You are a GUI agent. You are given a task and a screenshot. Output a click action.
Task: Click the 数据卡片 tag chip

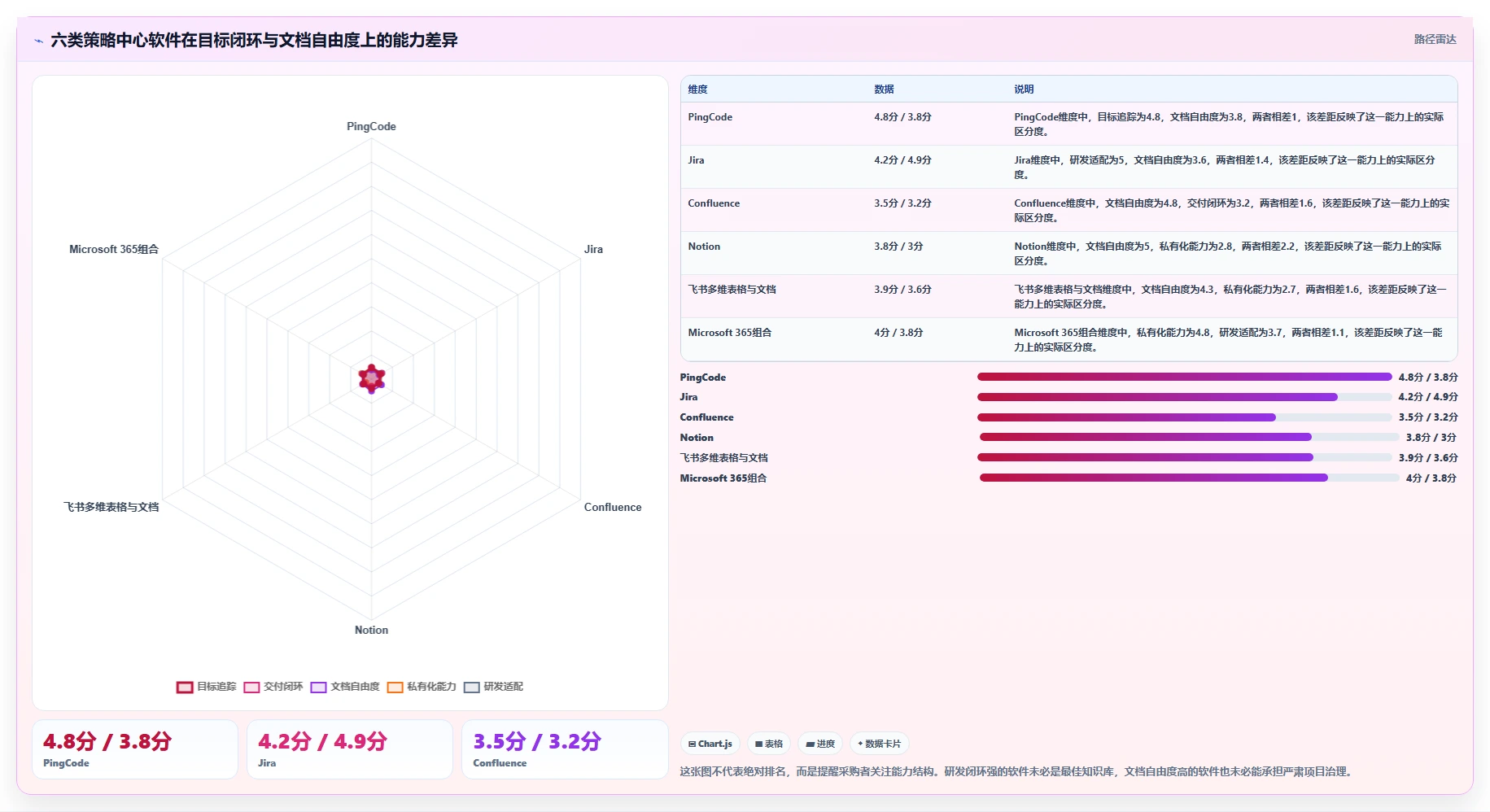click(x=879, y=744)
